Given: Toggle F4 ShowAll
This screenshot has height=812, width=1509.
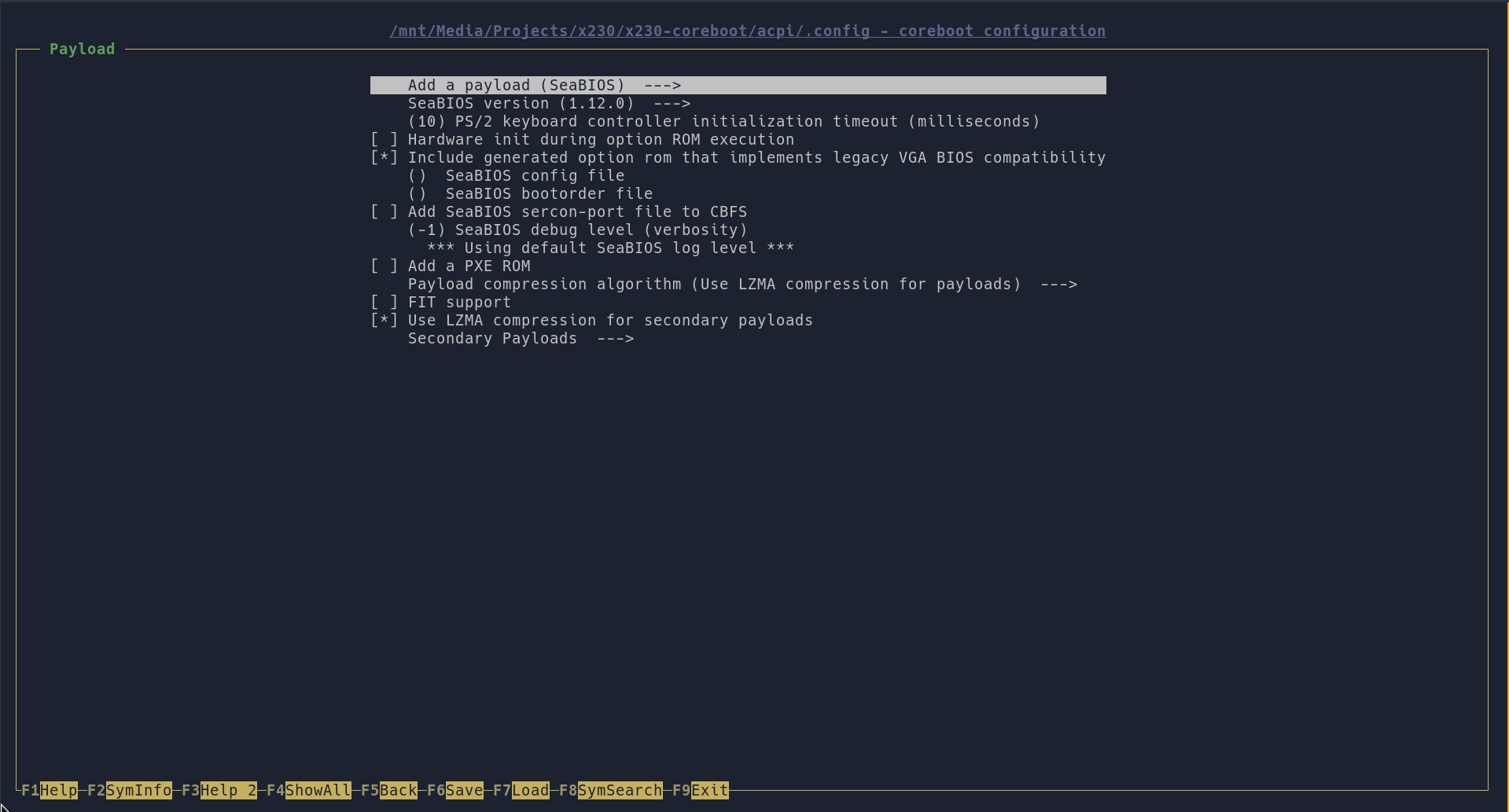Looking at the screenshot, I should coord(309,790).
